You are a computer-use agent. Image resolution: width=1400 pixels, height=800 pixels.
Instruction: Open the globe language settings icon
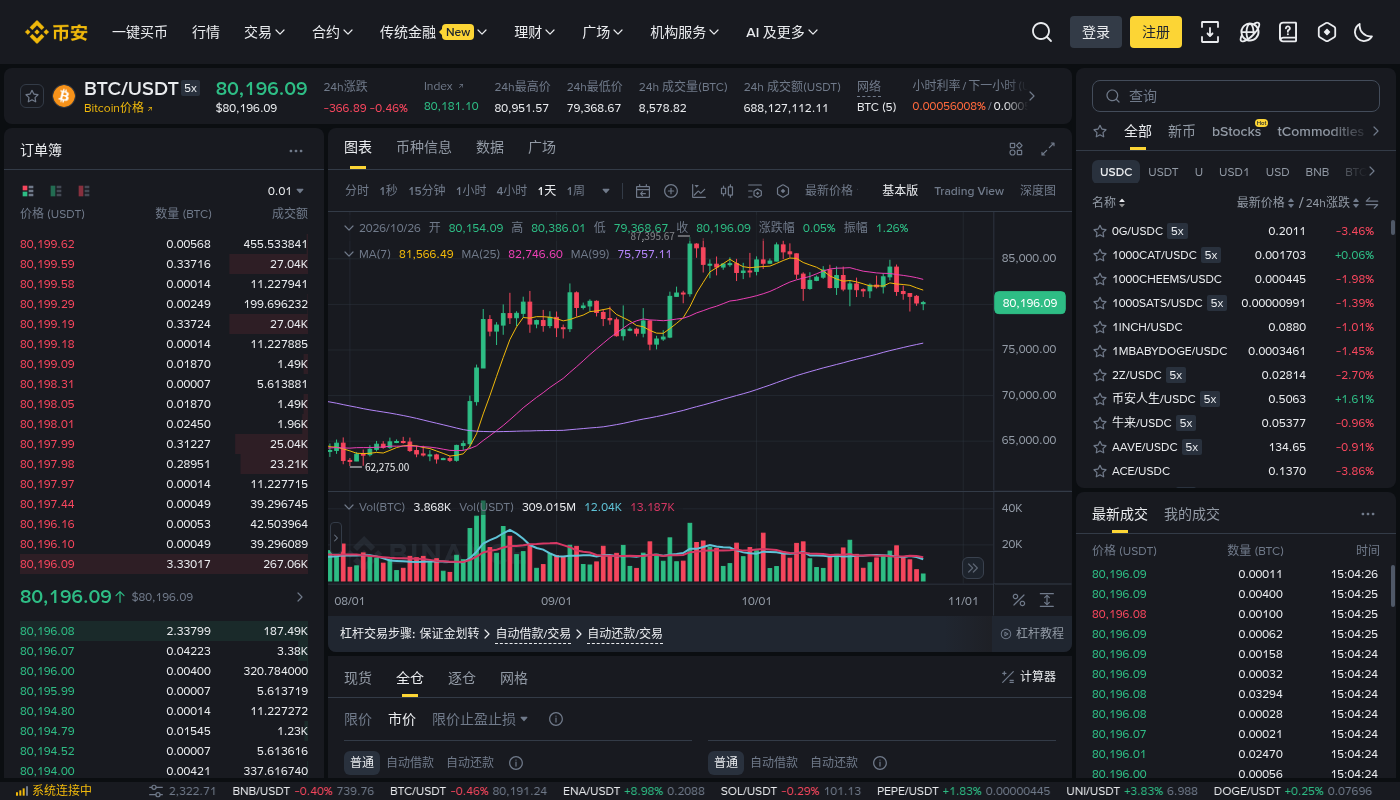(1249, 32)
